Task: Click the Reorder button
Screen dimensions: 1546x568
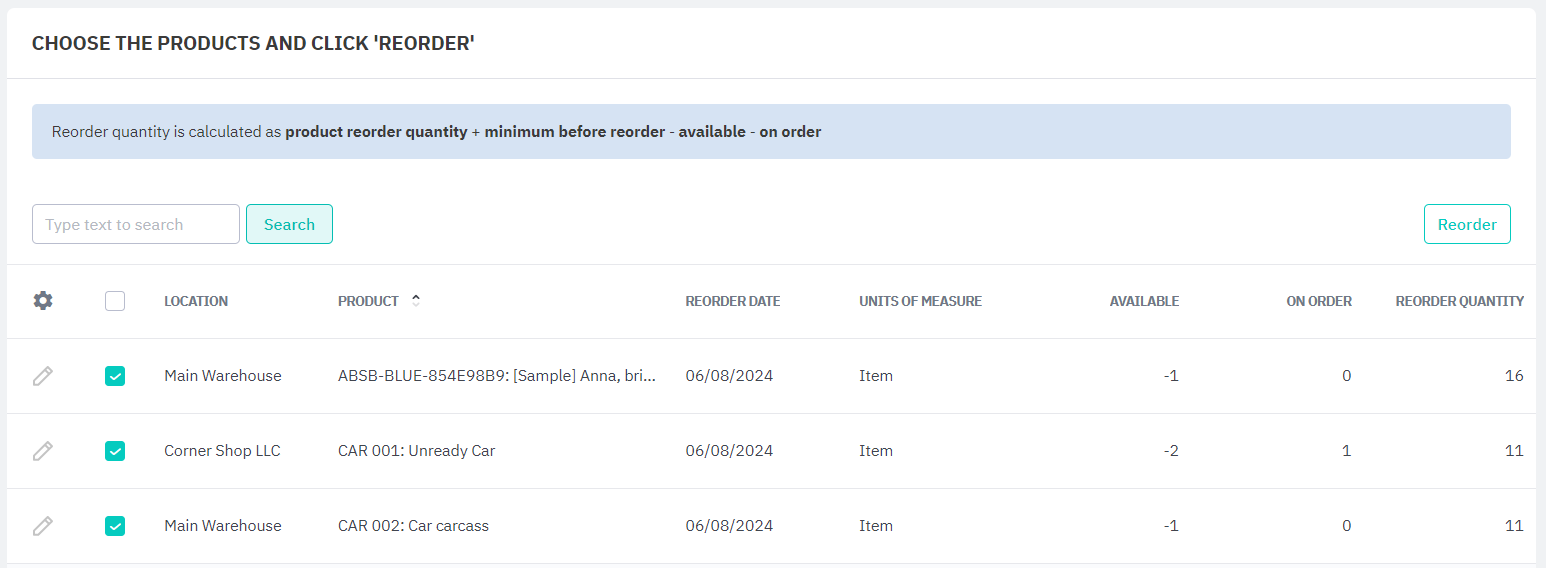Action: click(x=1466, y=224)
